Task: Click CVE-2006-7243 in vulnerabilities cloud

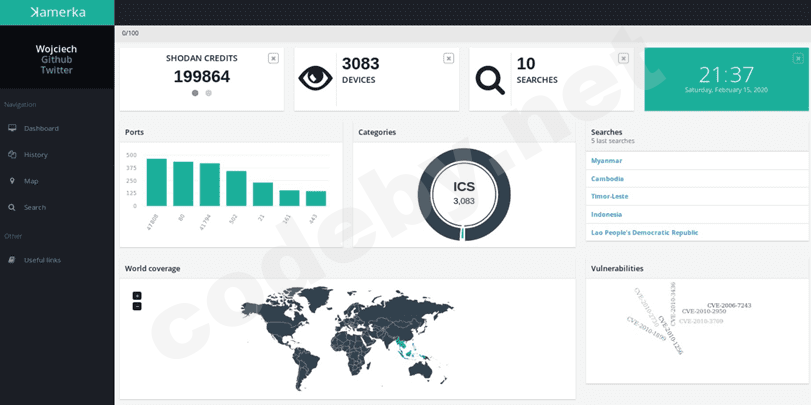Action: click(x=729, y=305)
